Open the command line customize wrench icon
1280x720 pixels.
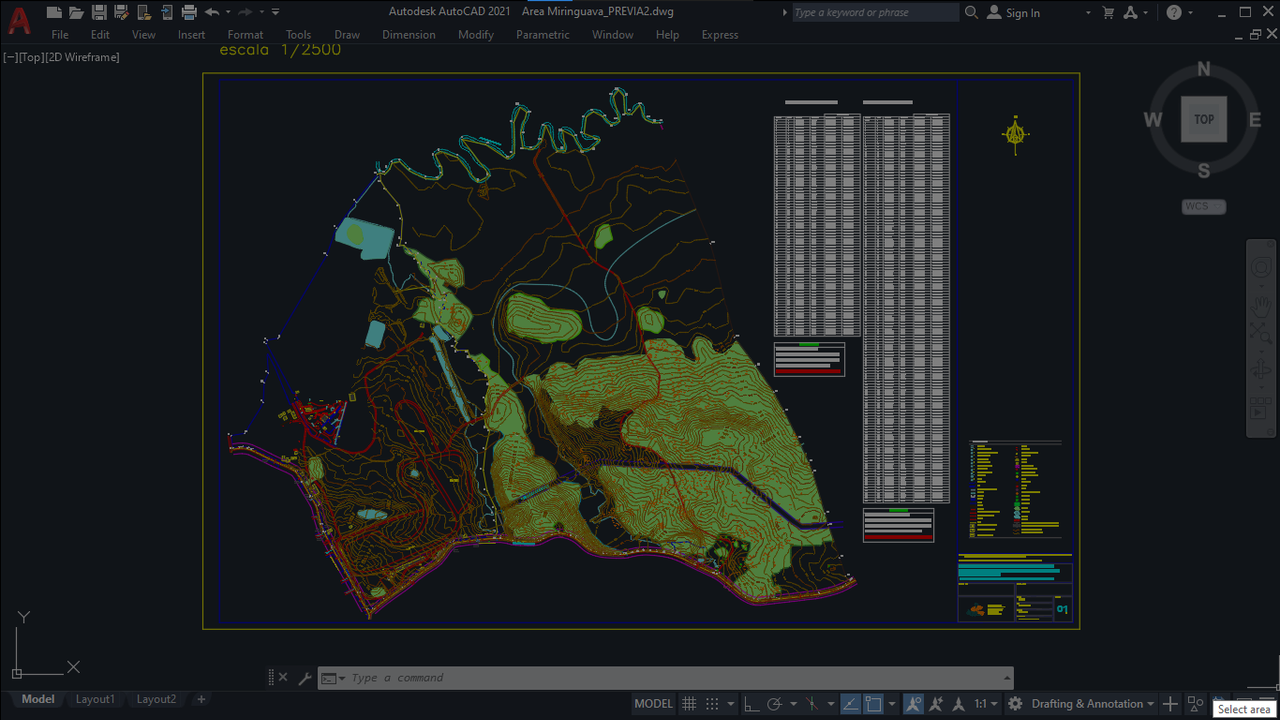click(x=305, y=678)
